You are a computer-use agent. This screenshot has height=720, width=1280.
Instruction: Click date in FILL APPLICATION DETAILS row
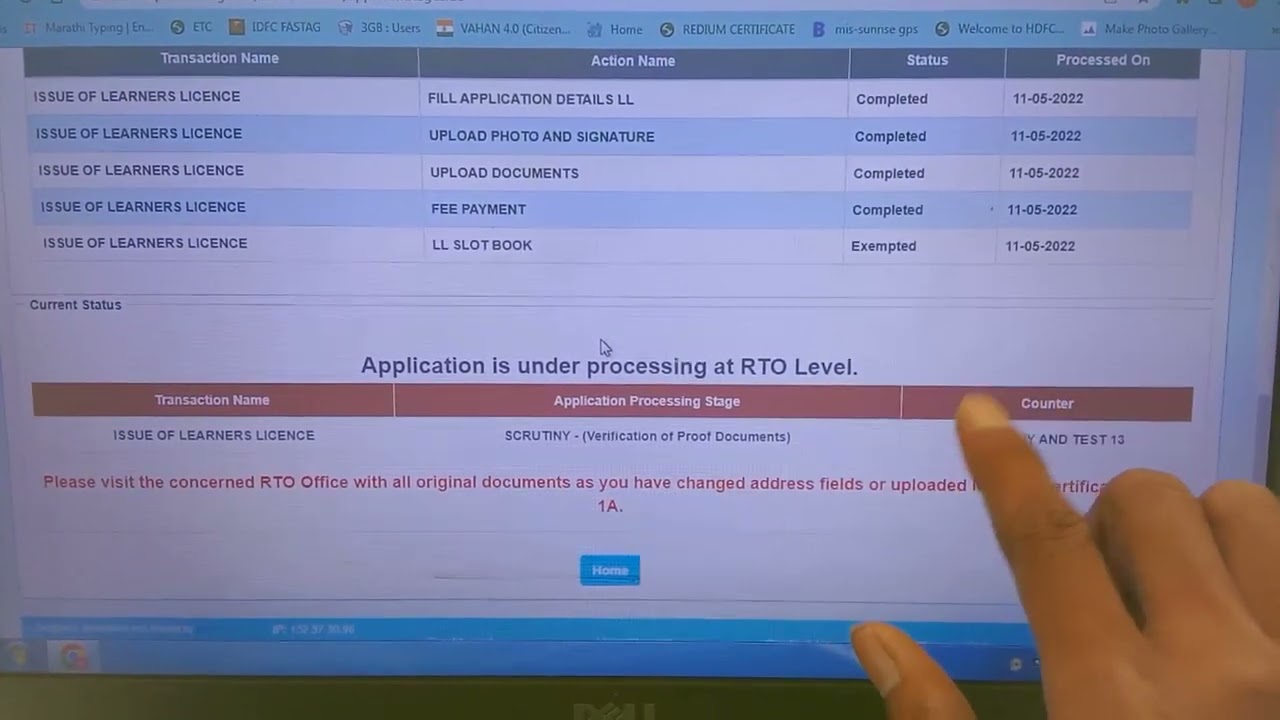1048,99
